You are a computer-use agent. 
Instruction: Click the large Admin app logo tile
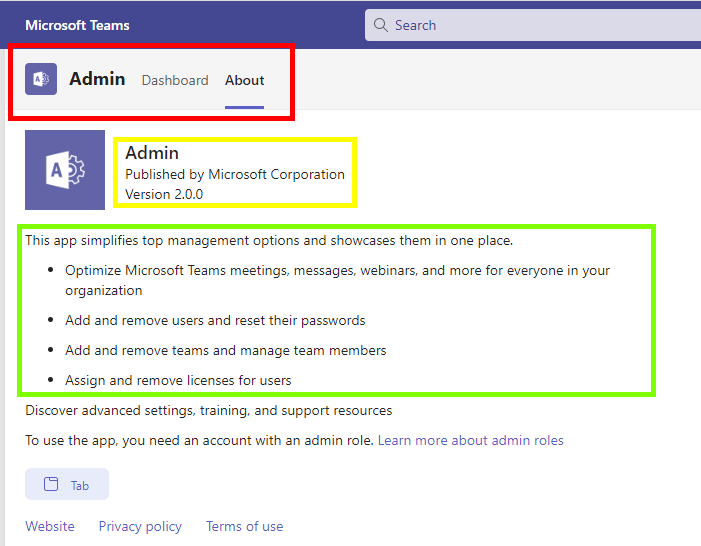click(x=65, y=170)
